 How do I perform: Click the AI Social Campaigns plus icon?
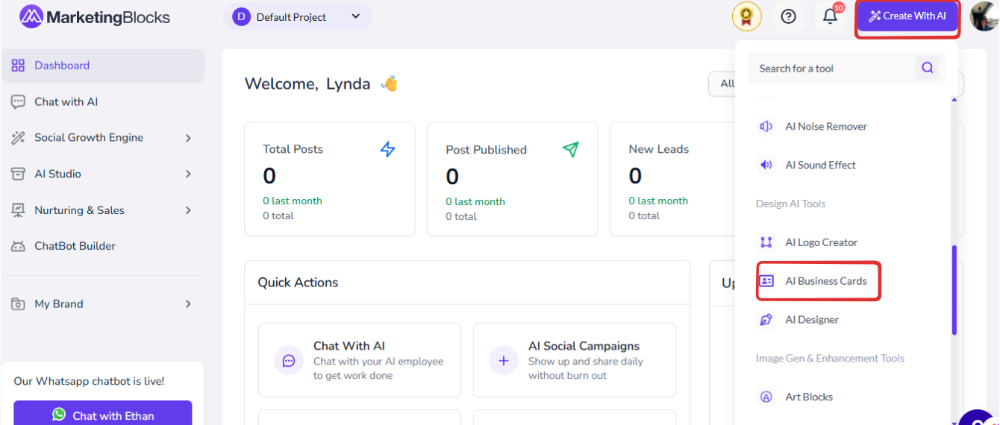tap(504, 361)
